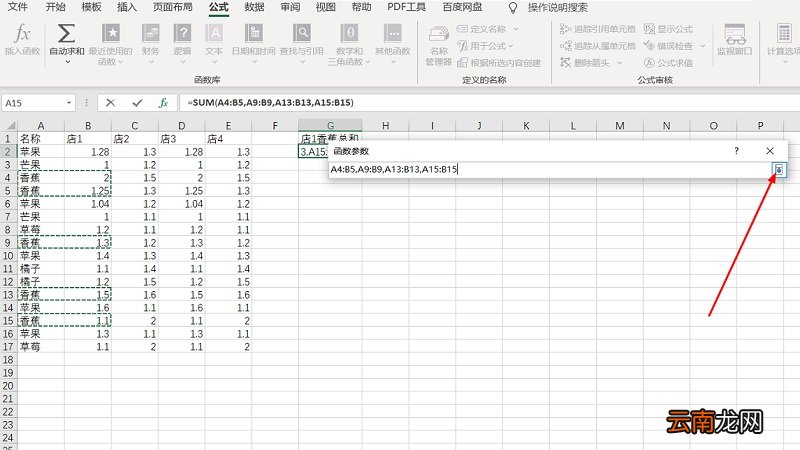
Task: Switch to the View tab
Action: click(x=325, y=7)
